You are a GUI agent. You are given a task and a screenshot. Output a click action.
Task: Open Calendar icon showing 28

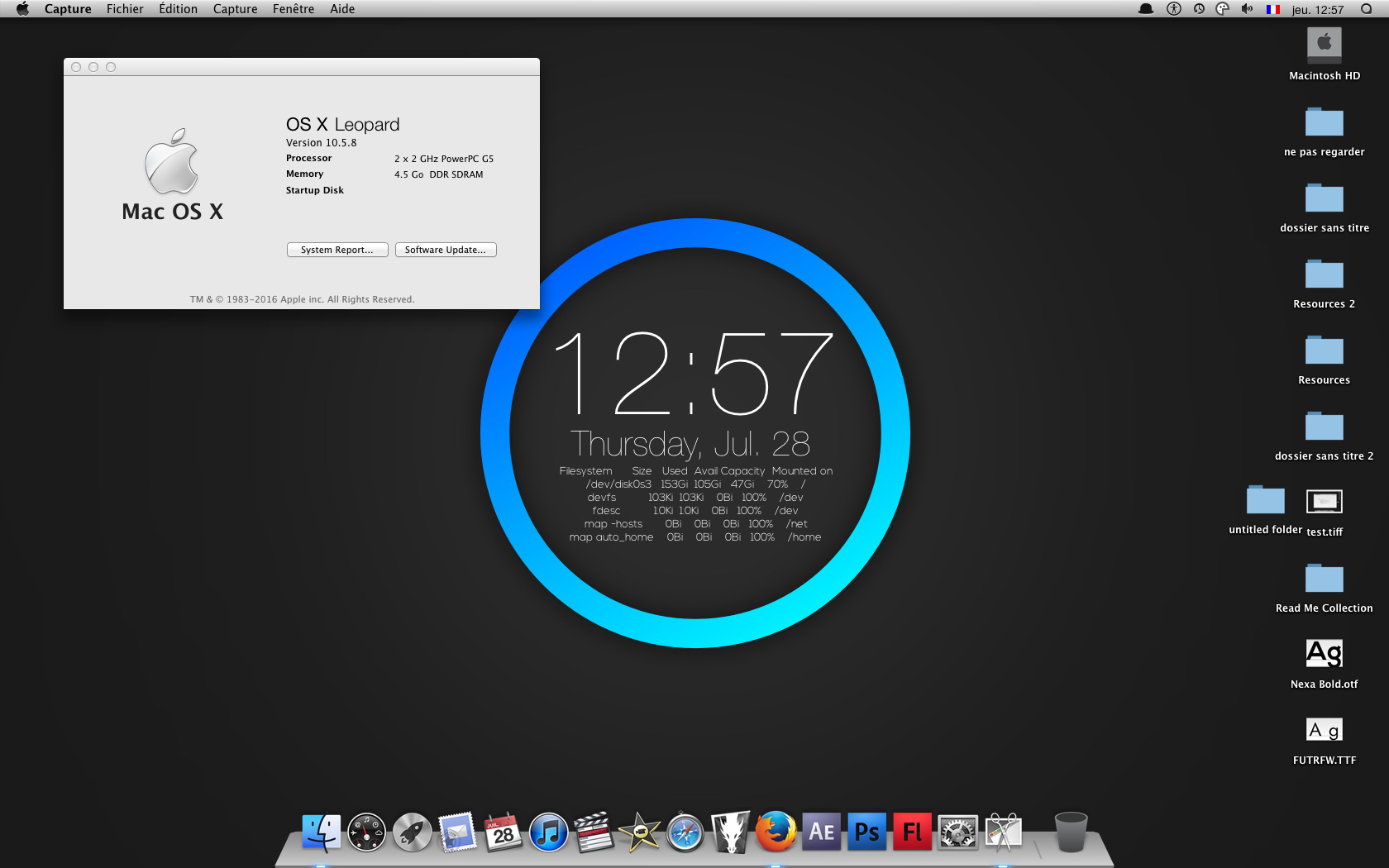pyautogui.click(x=503, y=832)
